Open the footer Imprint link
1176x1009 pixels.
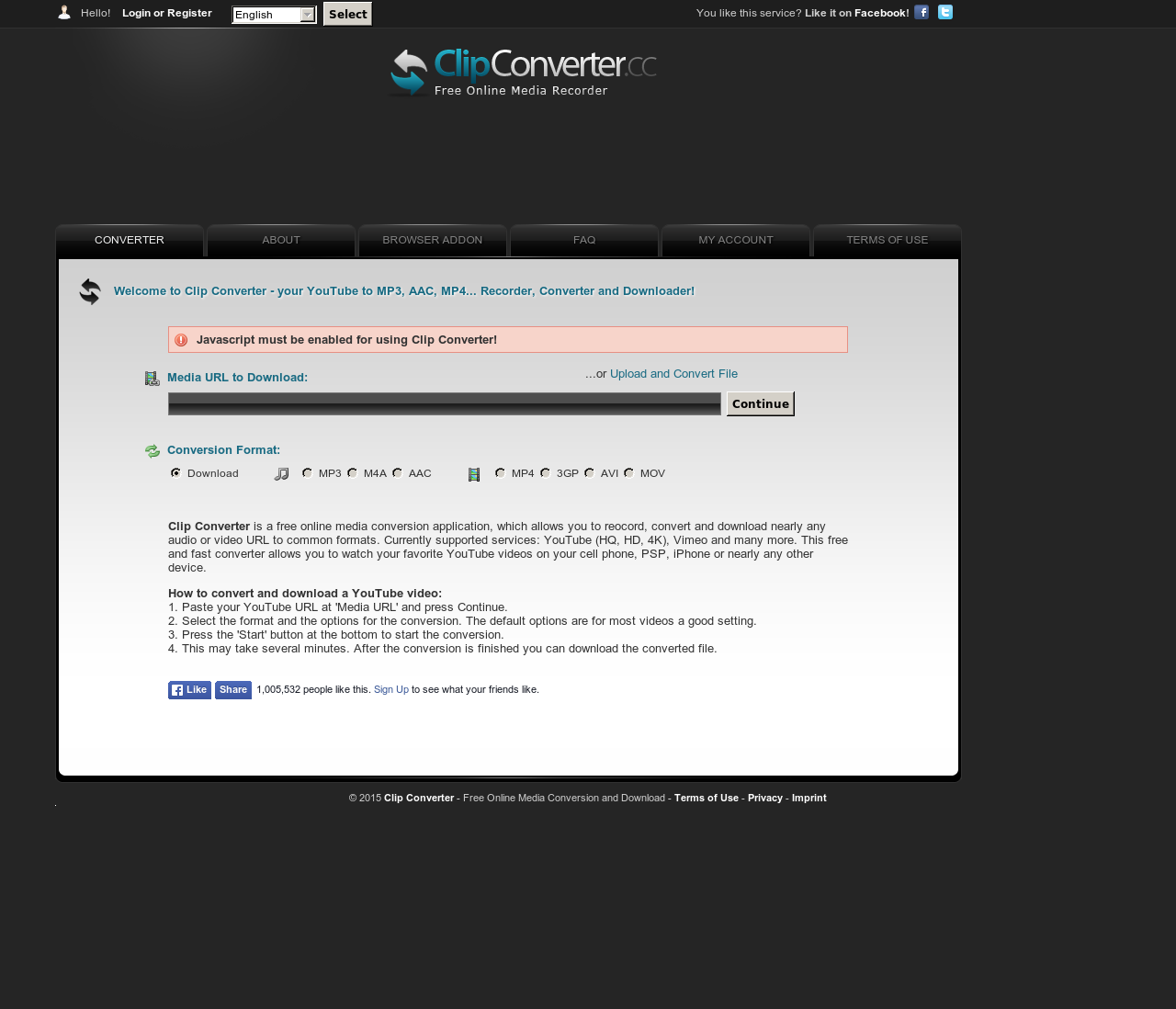point(809,798)
